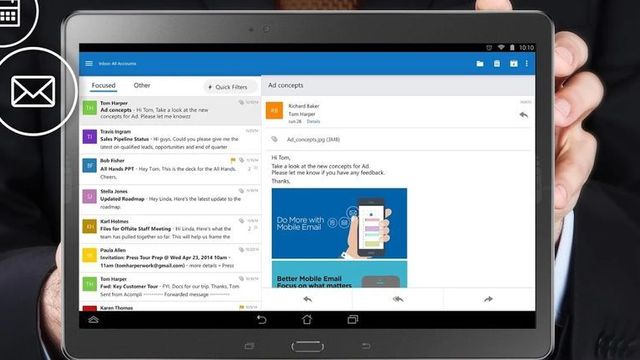
Task: Open the hamburger navigation menu
Action: coord(89,64)
